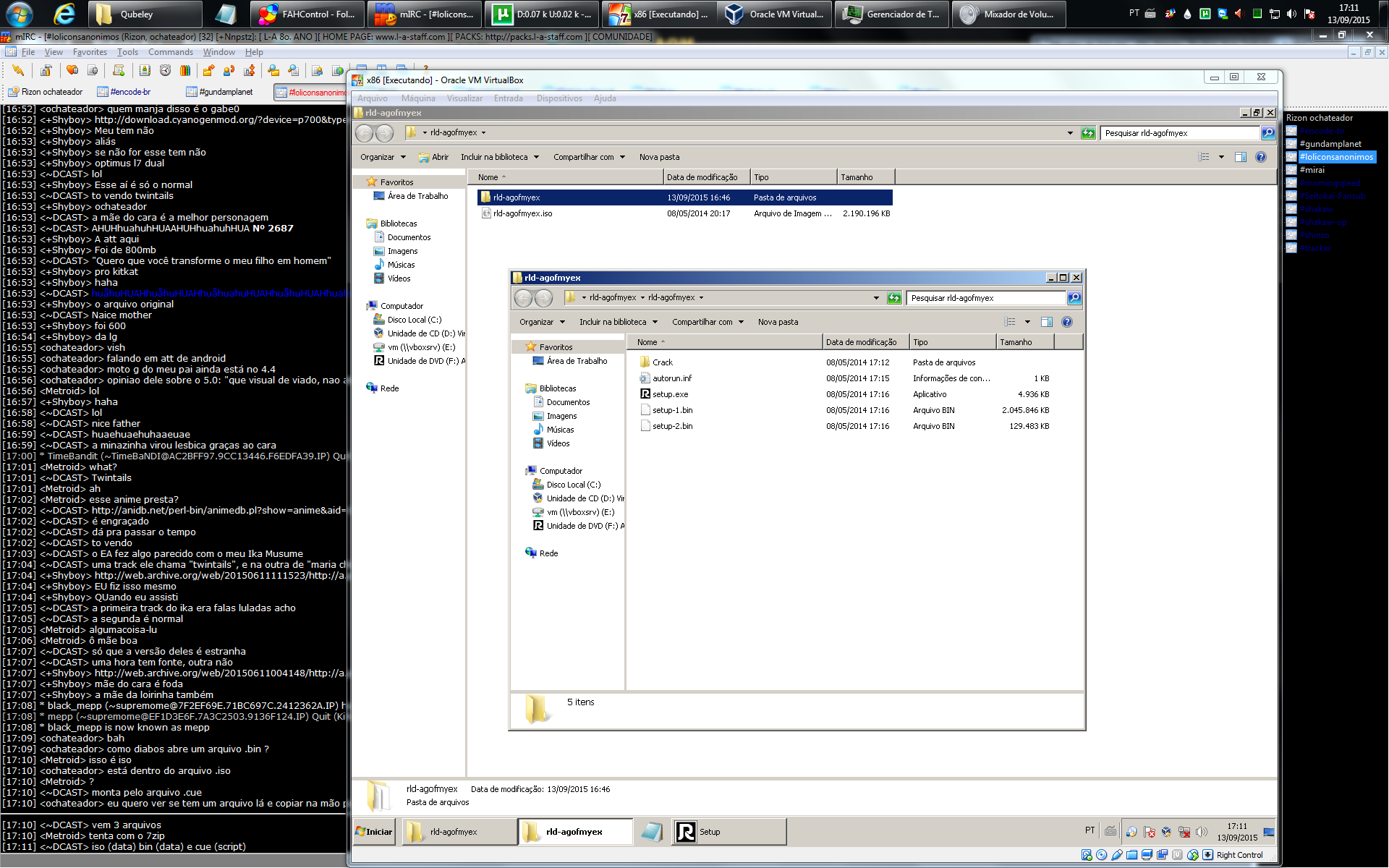The height and width of the screenshot is (868, 1389).
Task: Toggle the preview pane icon in the inner Explorer toolbar
Action: [1046, 322]
